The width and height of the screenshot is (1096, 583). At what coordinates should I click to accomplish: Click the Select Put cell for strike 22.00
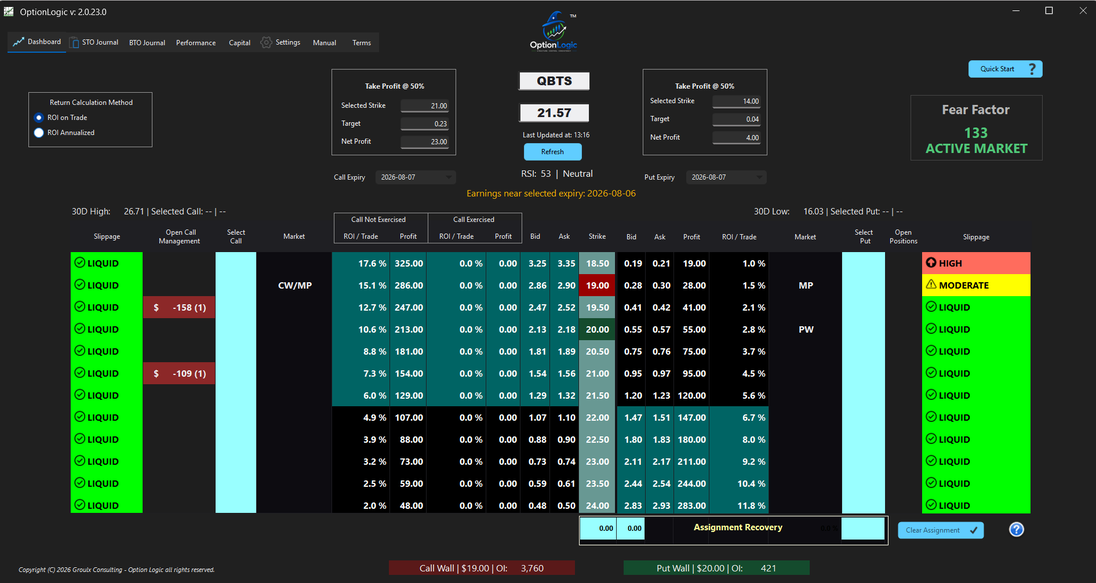(x=863, y=417)
